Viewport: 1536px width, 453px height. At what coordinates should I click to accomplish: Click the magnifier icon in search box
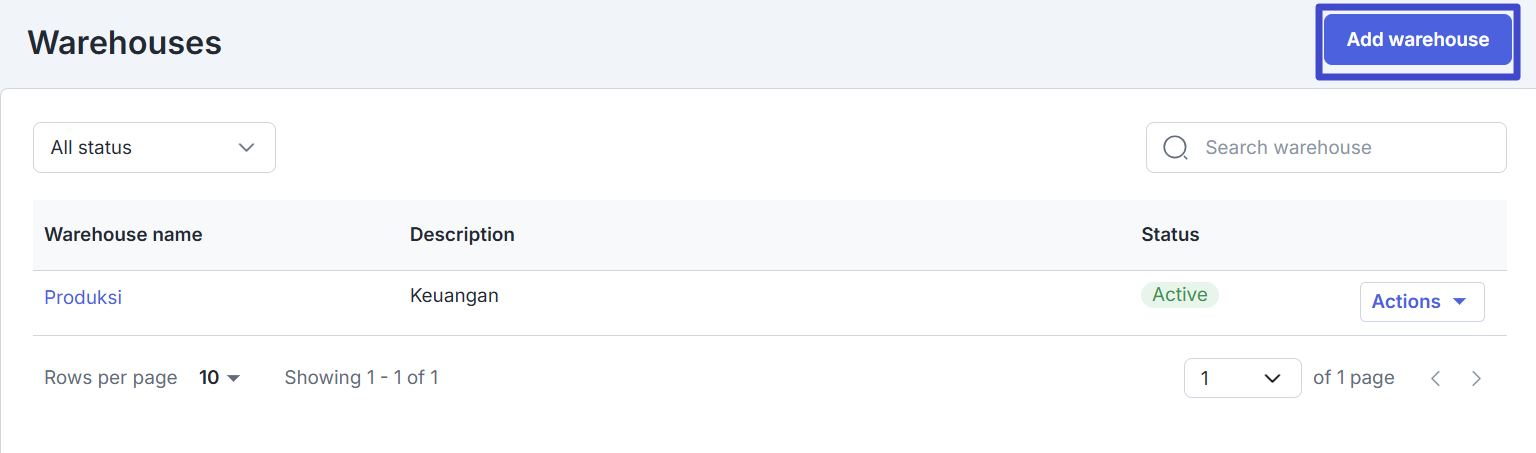[1176, 148]
